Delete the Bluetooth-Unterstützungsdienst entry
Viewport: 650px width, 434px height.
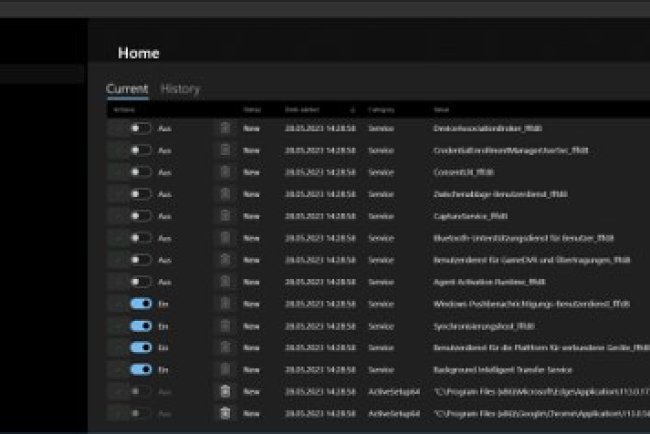[x=225, y=238]
